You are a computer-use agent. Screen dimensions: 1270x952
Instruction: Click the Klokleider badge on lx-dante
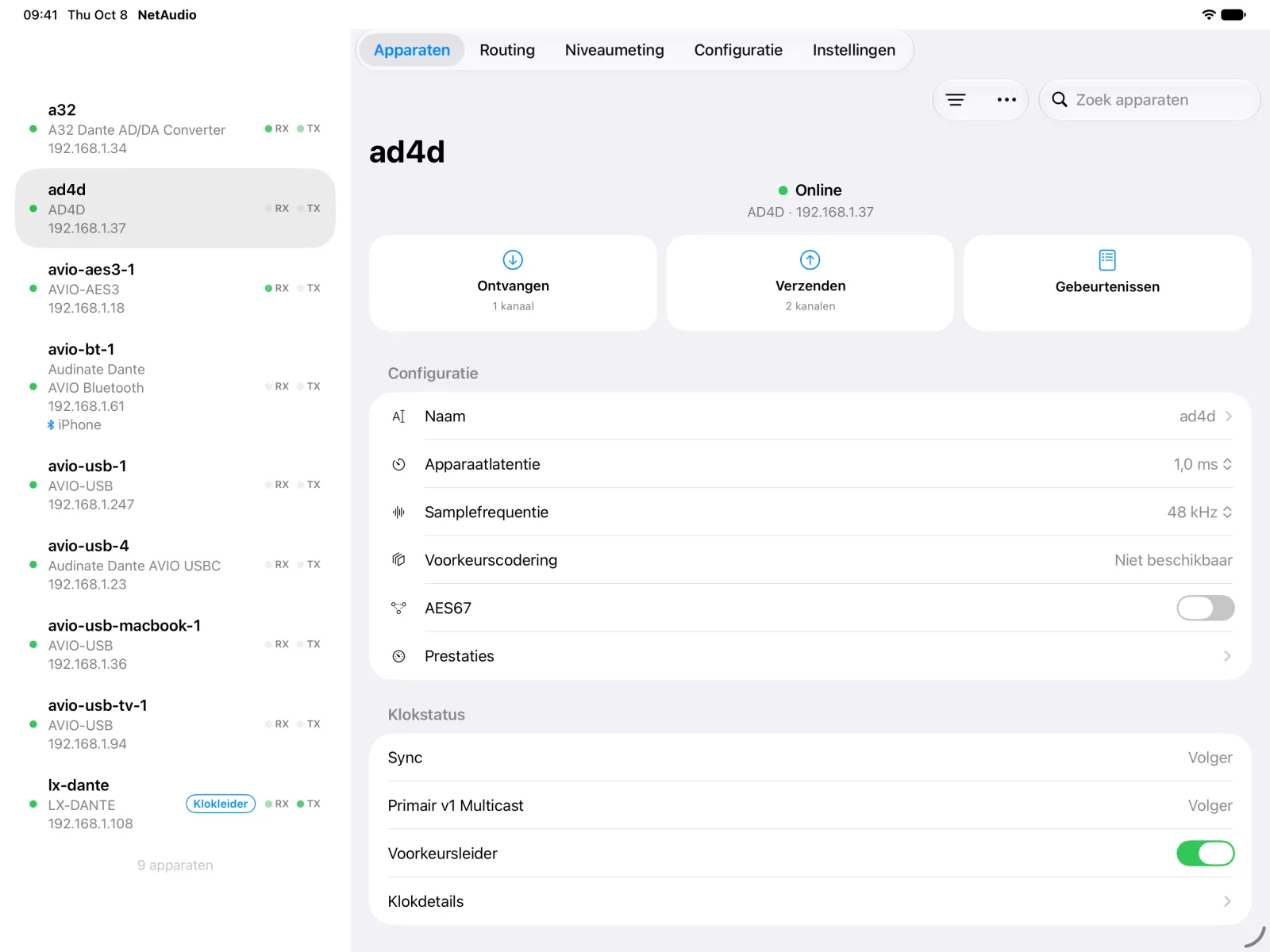(221, 804)
